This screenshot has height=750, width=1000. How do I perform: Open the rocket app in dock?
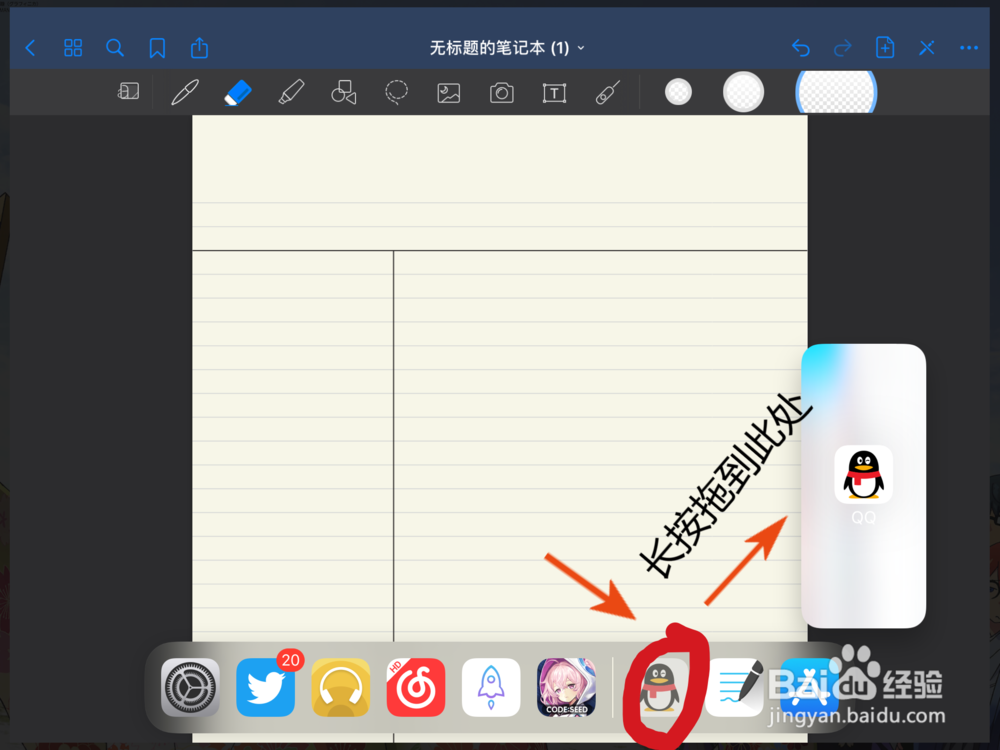coord(491,688)
